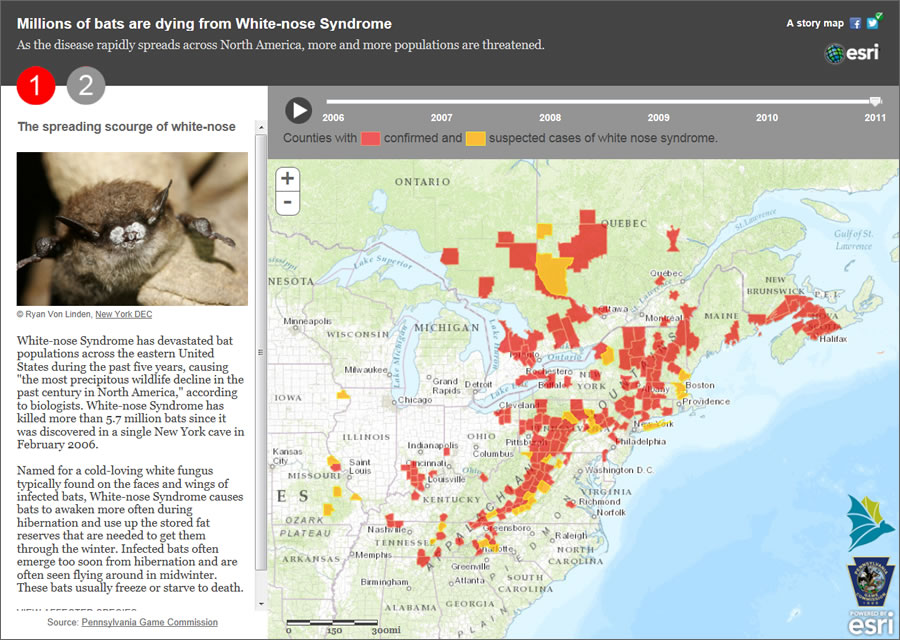The width and height of the screenshot is (900, 640).
Task: Open the blue-green bird logo
Action: tap(871, 522)
